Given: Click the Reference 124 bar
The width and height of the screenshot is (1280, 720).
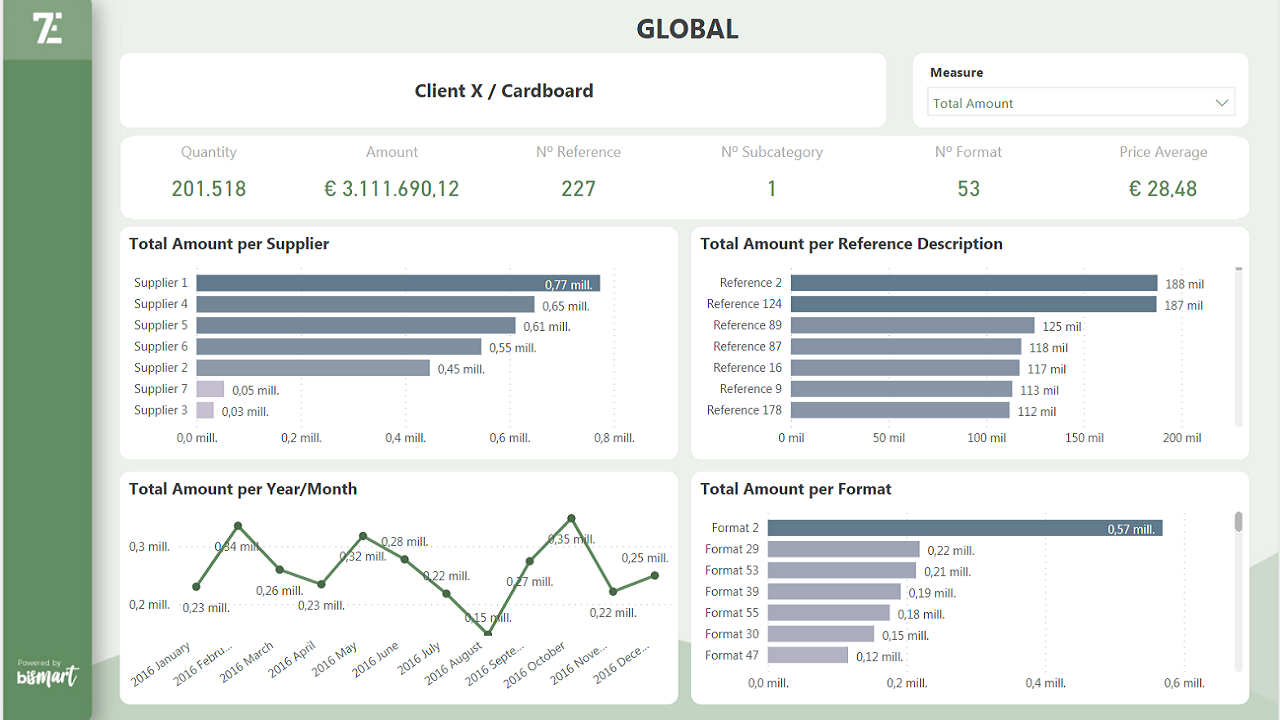Looking at the screenshot, I should 973,305.
